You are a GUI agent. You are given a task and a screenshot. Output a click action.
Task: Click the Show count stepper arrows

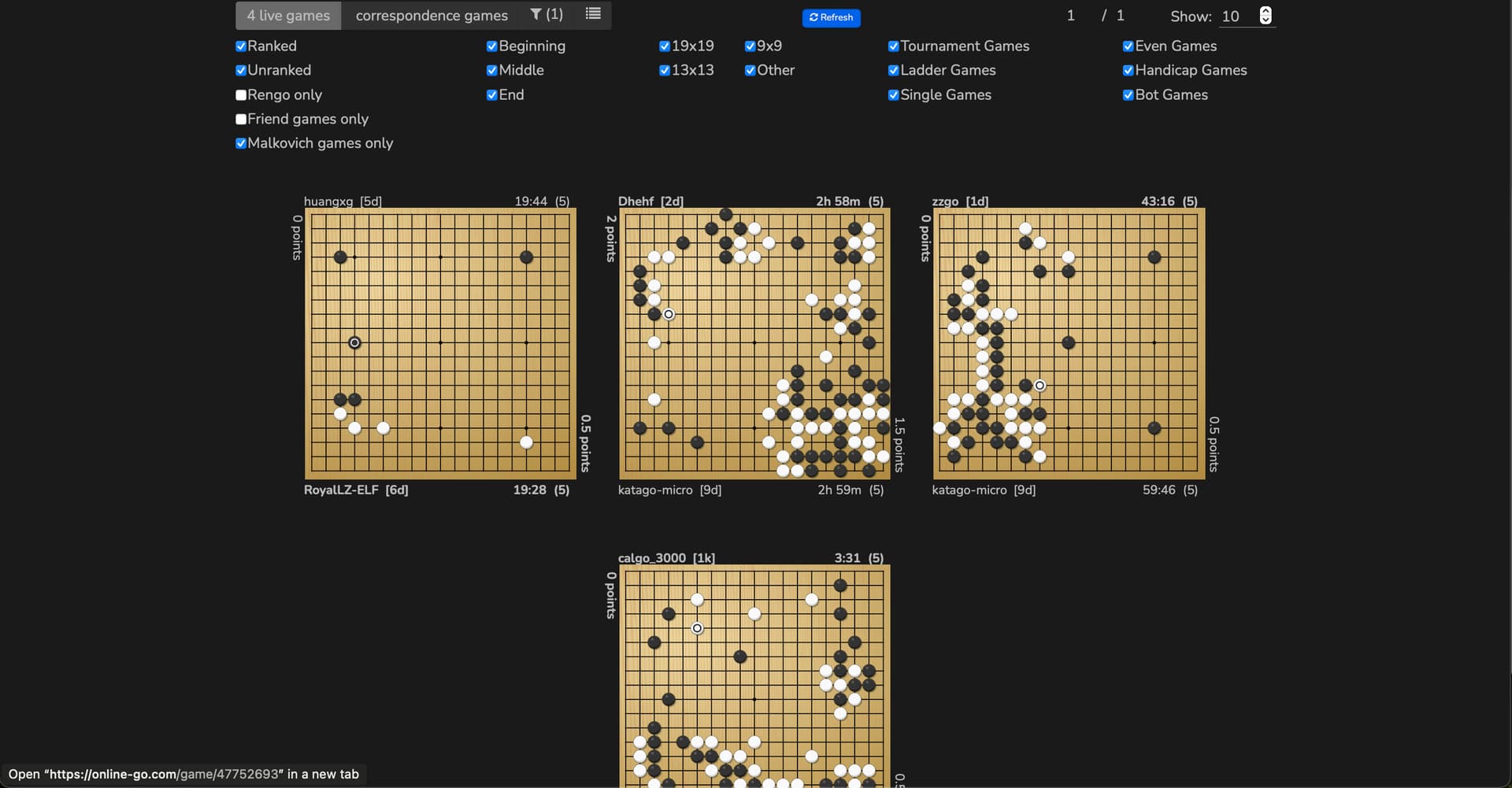click(x=1266, y=16)
